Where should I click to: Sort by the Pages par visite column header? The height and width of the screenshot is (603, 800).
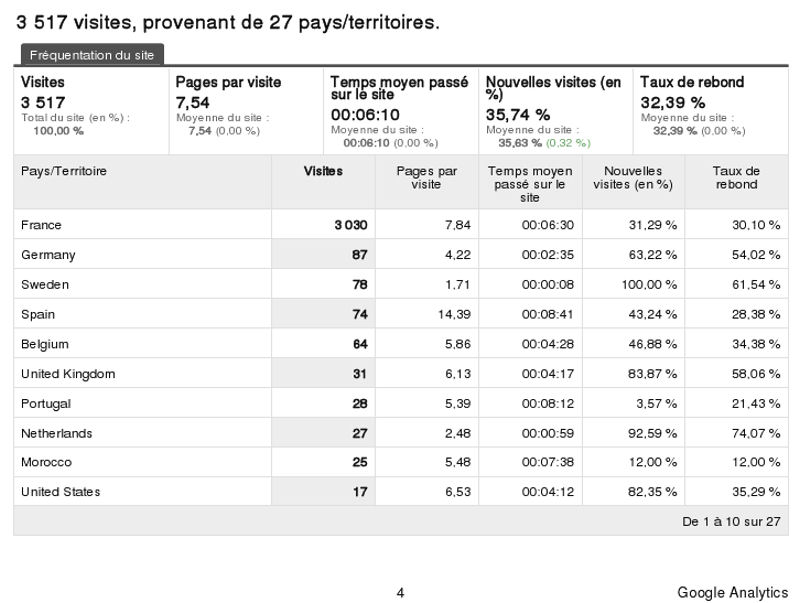[x=426, y=178]
